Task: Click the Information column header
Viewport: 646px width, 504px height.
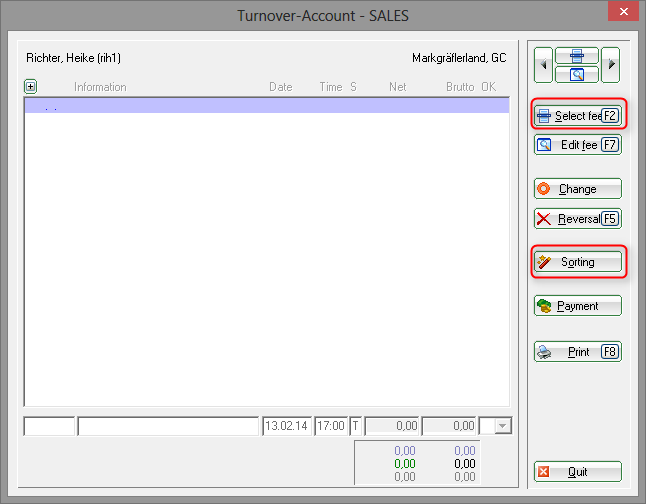Action: [100, 87]
